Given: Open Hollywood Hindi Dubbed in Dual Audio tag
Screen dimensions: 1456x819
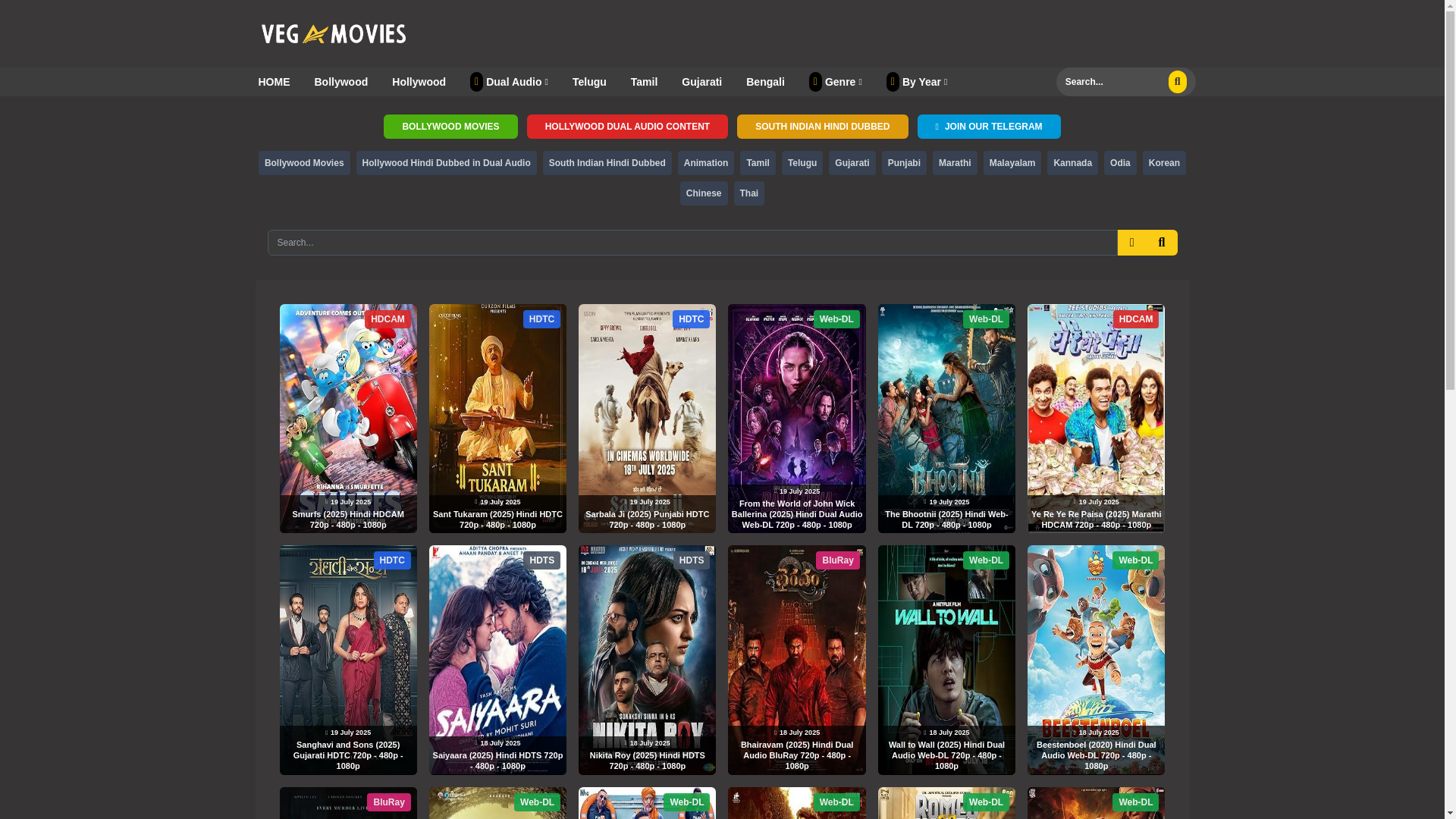Looking at the screenshot, I should [x=446, y=163].
